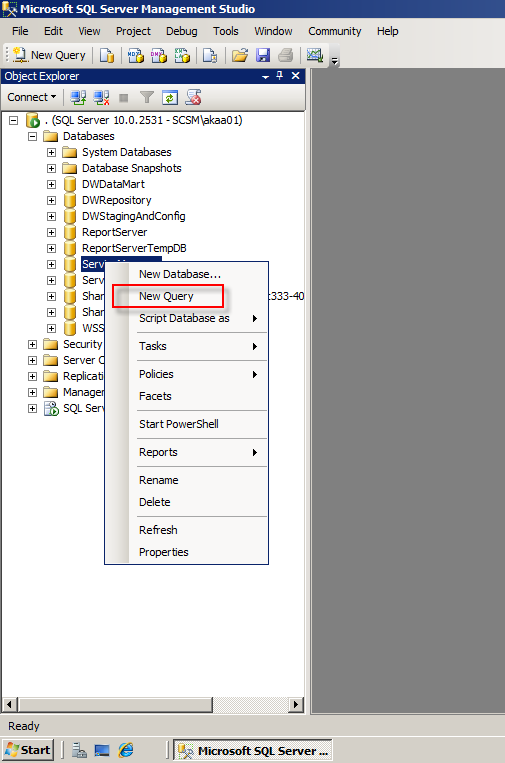Click Microsoft SQL Server taskbar button
505x763 pixels.
pyautogui.click(x=253, y=750)
